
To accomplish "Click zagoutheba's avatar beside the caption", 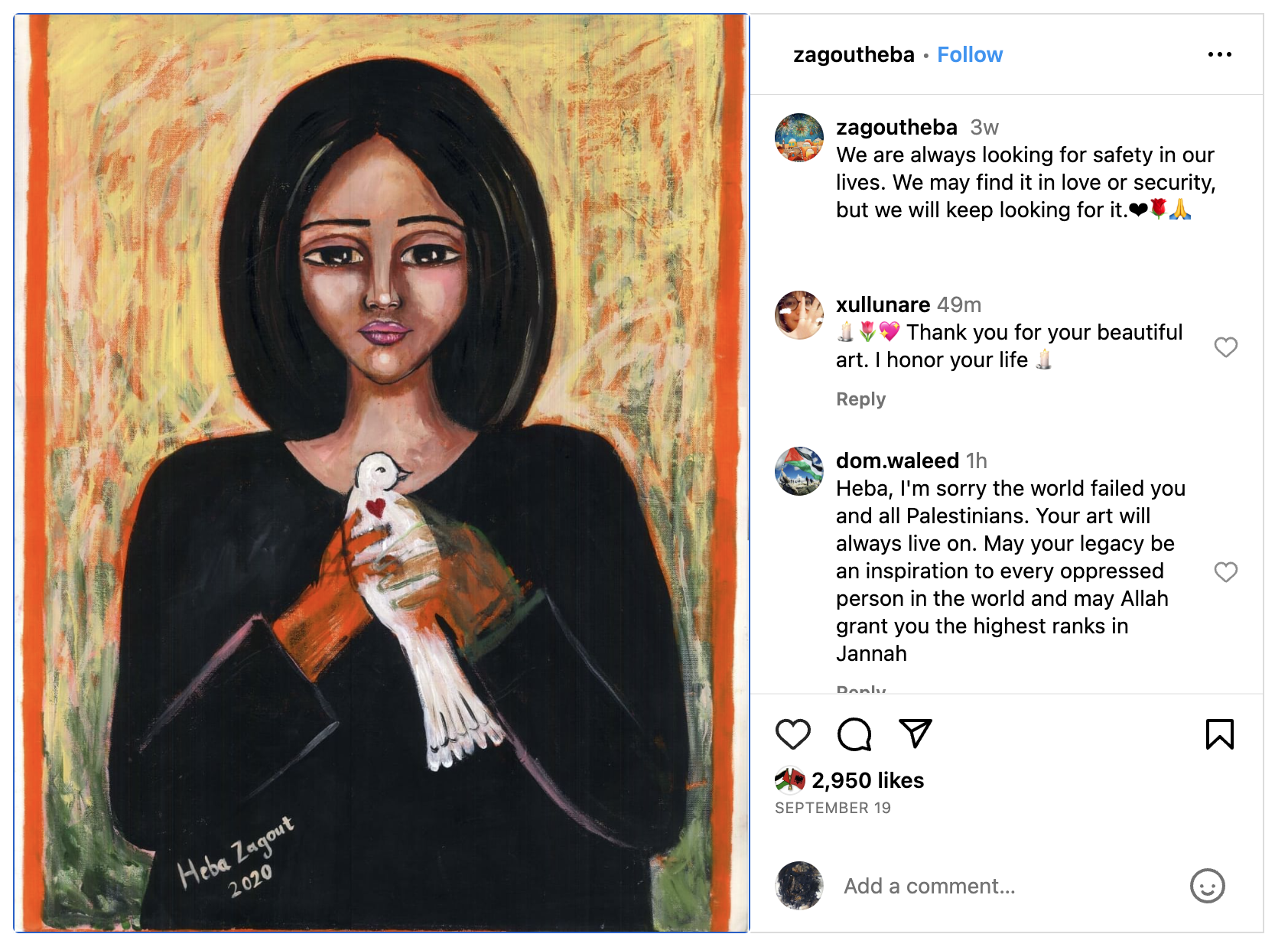I will coord(799,138).
